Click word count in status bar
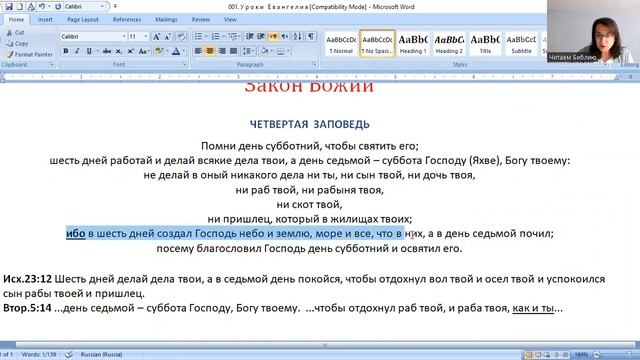 (39, 355)
